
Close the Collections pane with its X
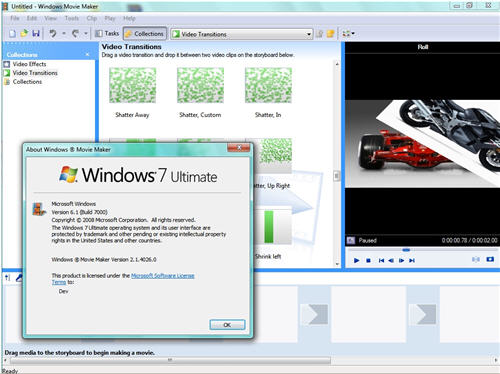[87, 54]
